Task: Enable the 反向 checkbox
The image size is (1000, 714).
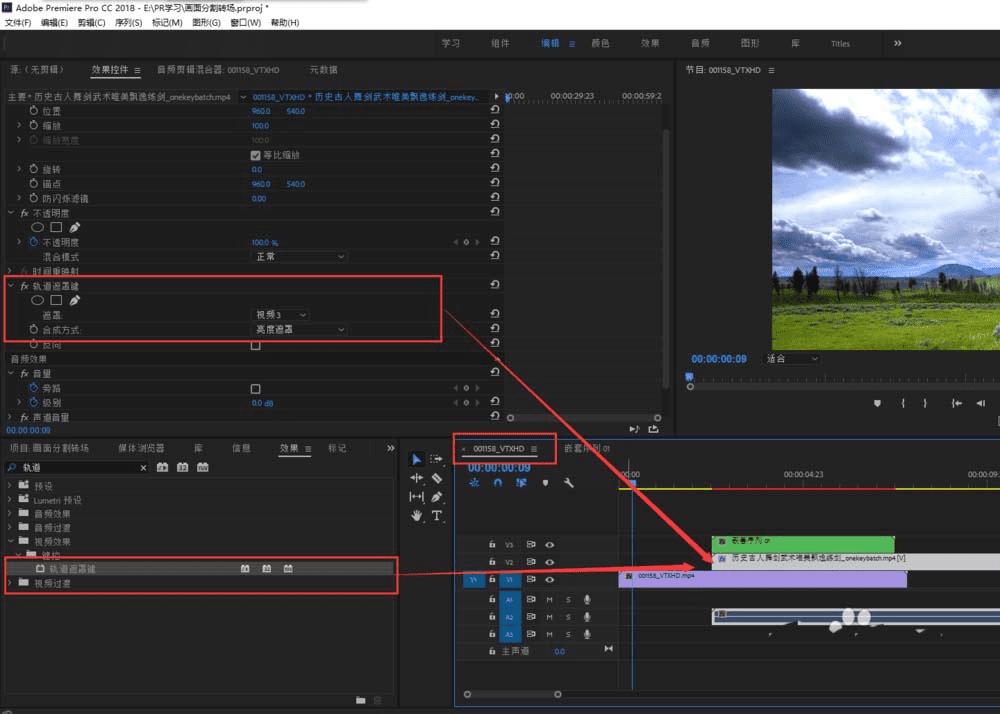Action: point(255,344)
